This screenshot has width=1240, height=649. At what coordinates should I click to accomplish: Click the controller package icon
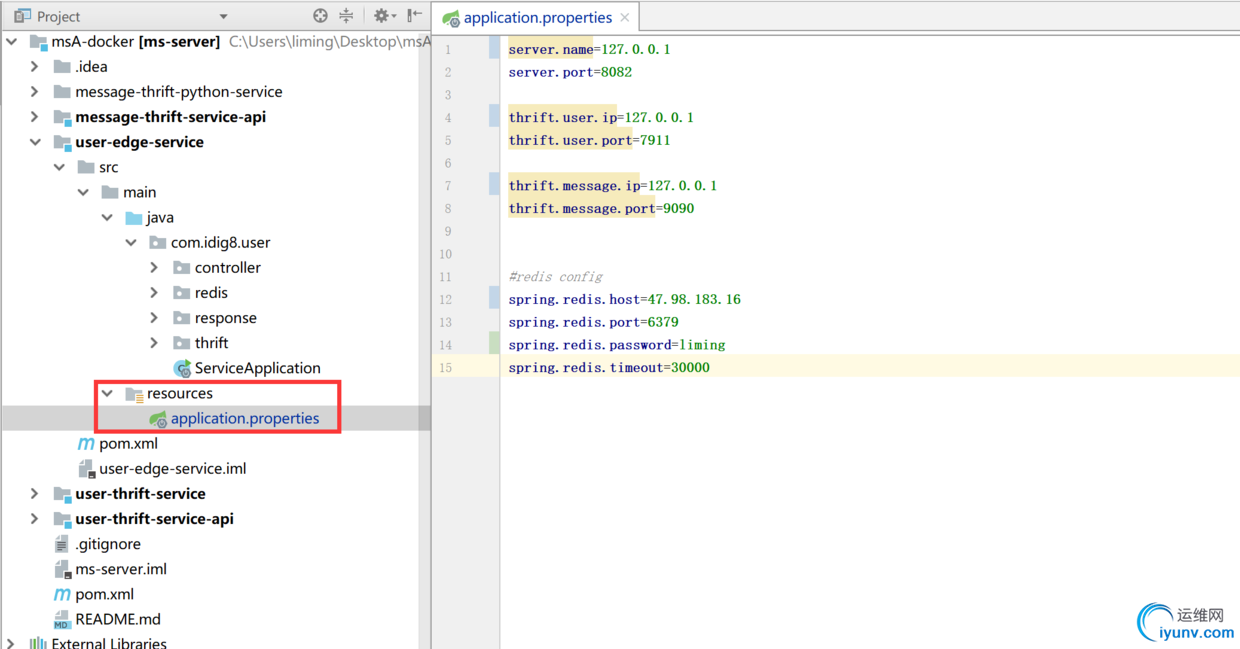[182, 268]
